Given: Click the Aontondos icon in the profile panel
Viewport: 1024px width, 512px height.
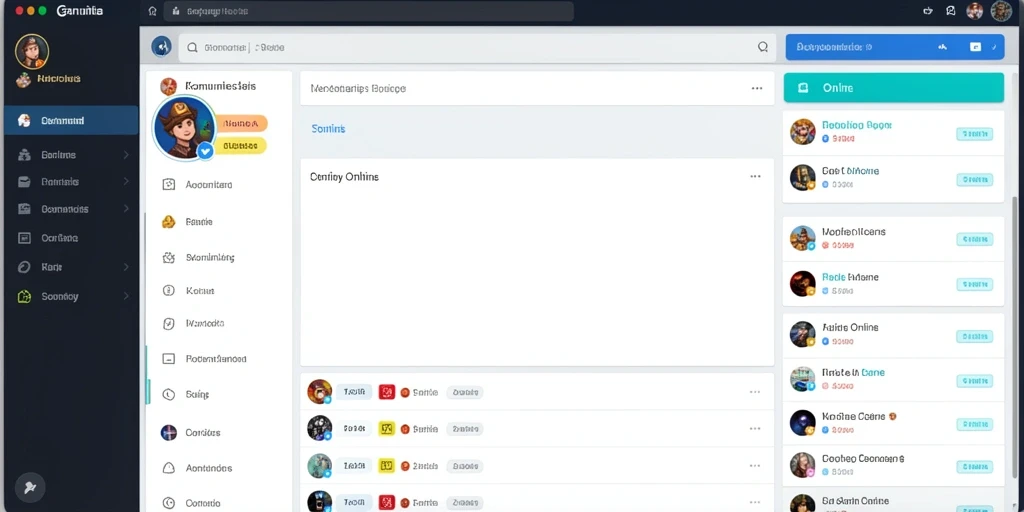Looking at the screenshot, I should (168, 468).
